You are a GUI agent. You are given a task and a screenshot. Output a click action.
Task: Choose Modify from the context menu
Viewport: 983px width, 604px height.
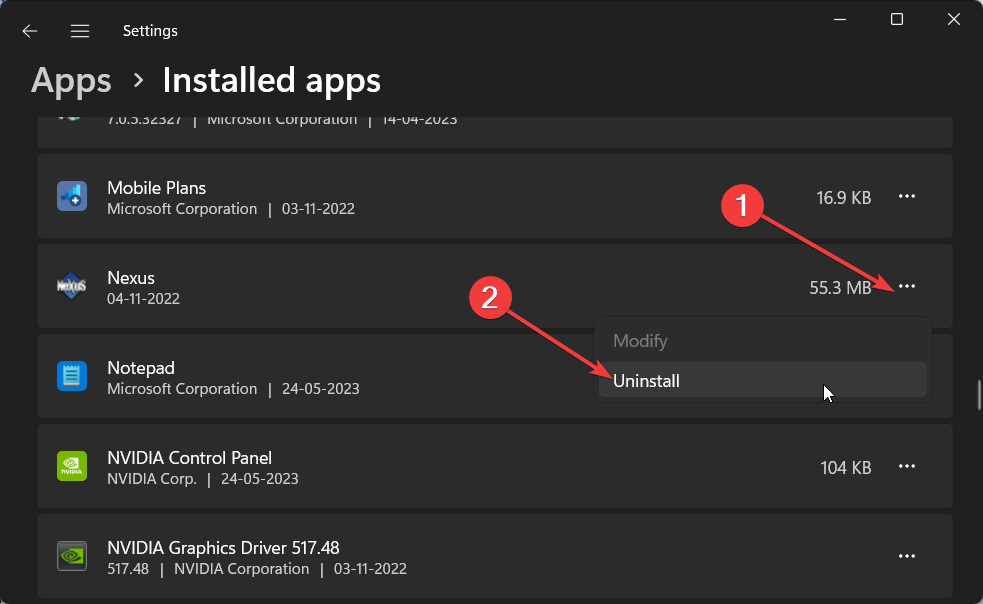(762, 341)
